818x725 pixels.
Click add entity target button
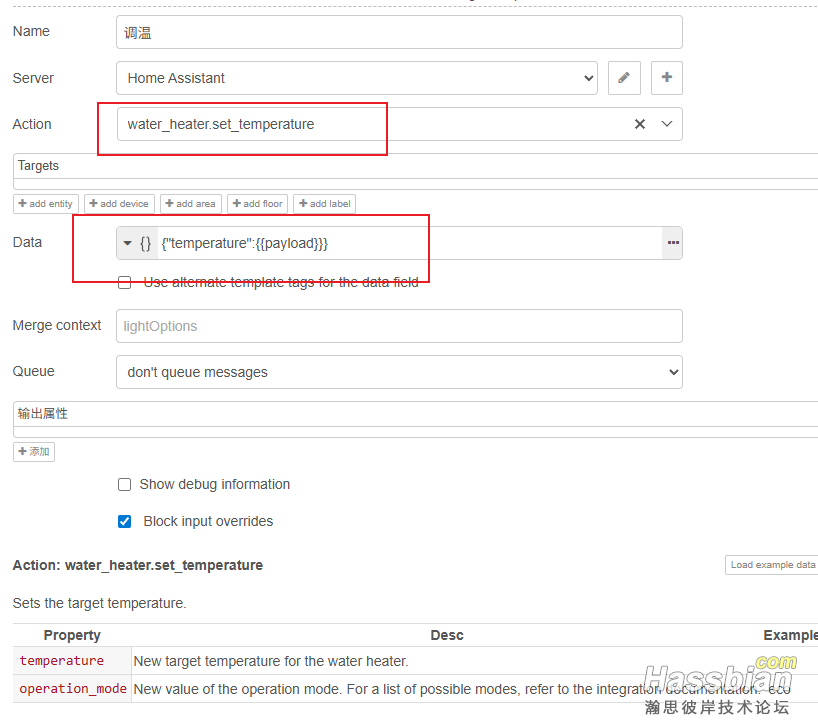point(46,204)
